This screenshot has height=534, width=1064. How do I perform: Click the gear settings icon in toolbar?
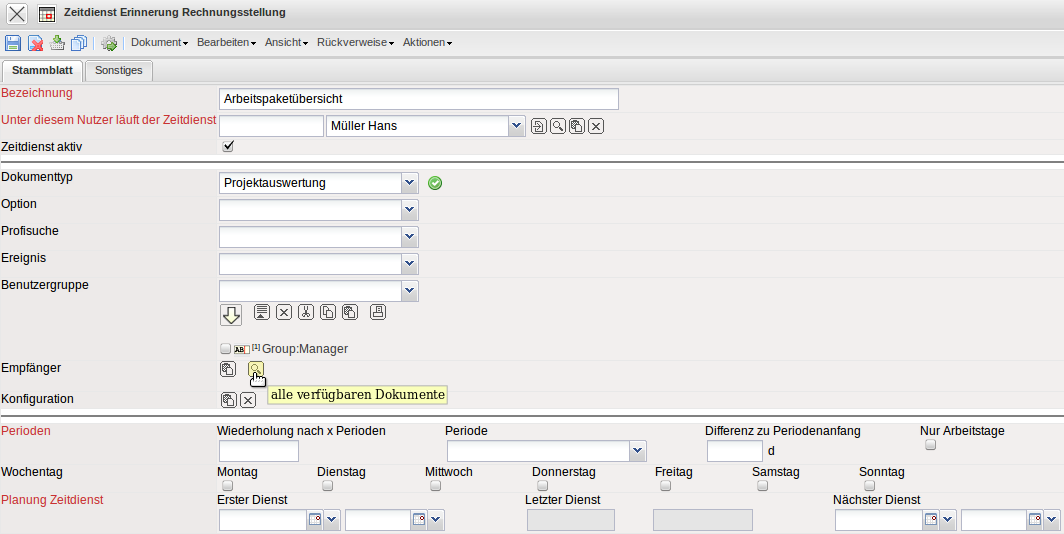coord(109,43)
